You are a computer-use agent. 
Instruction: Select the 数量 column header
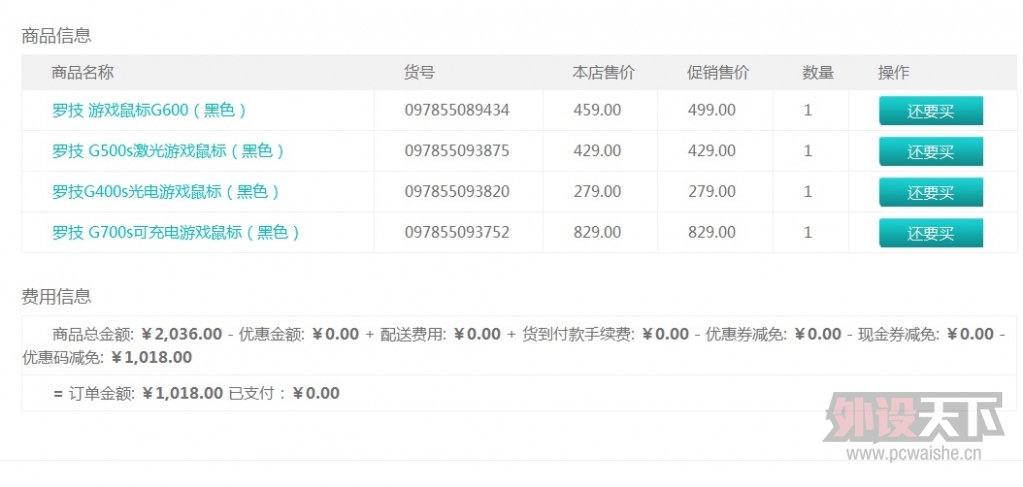pyautogui.click(x=818, y=72)
